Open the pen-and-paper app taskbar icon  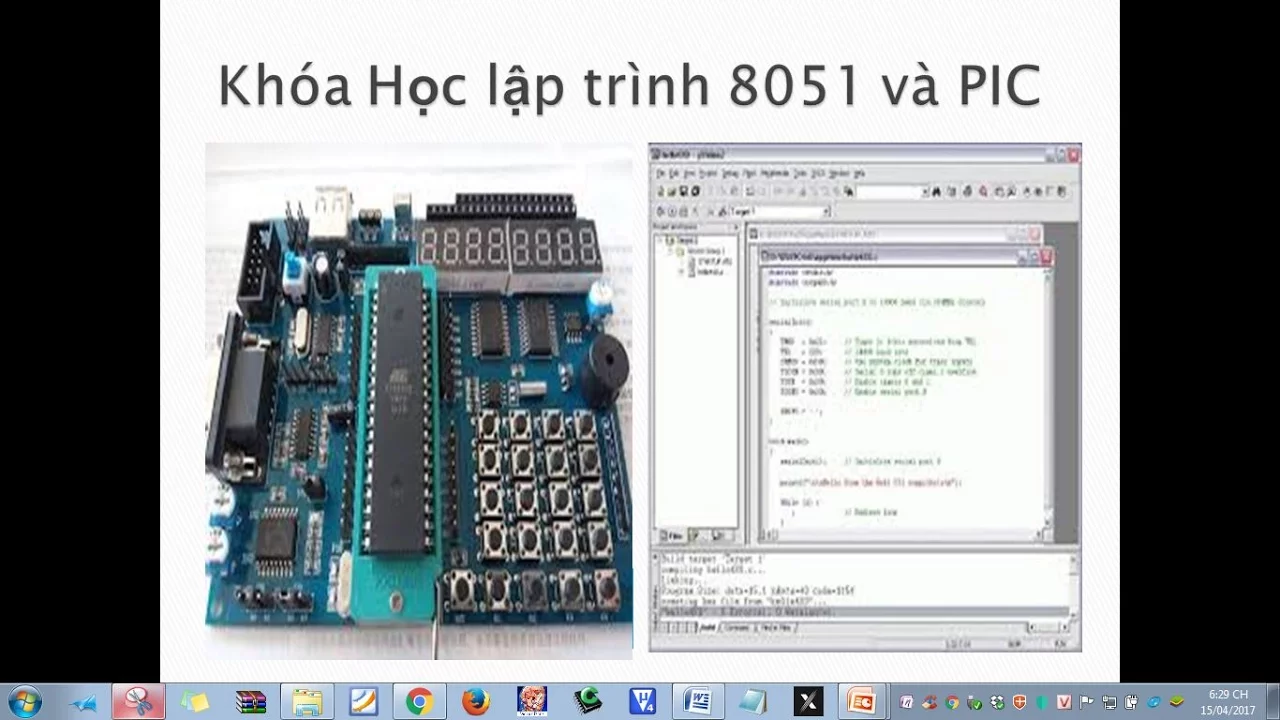[363, 702]
